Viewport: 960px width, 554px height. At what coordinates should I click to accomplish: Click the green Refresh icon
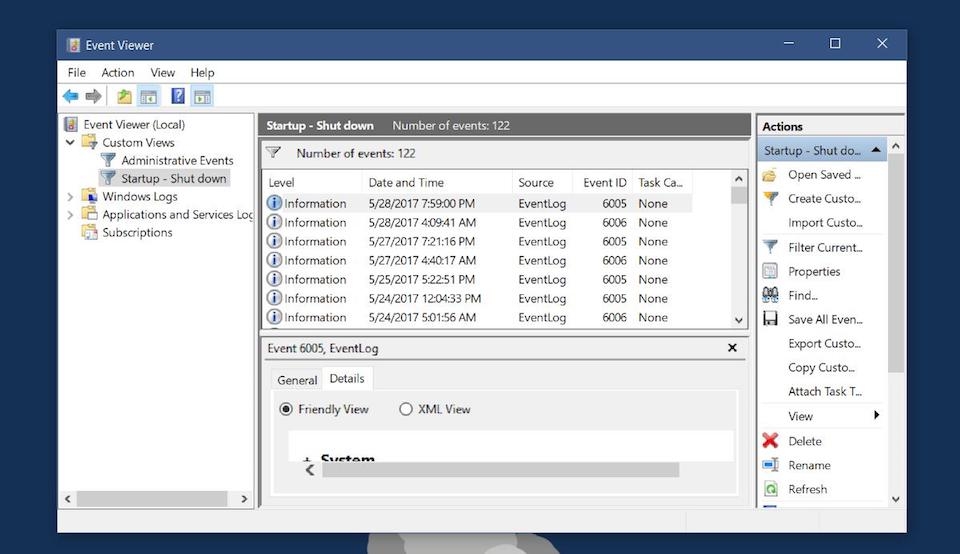click(x=770, y=488)
